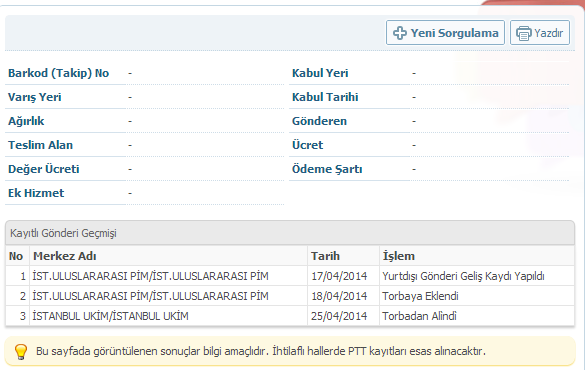Click the lightbulb info icon

[x=21, y=351]
